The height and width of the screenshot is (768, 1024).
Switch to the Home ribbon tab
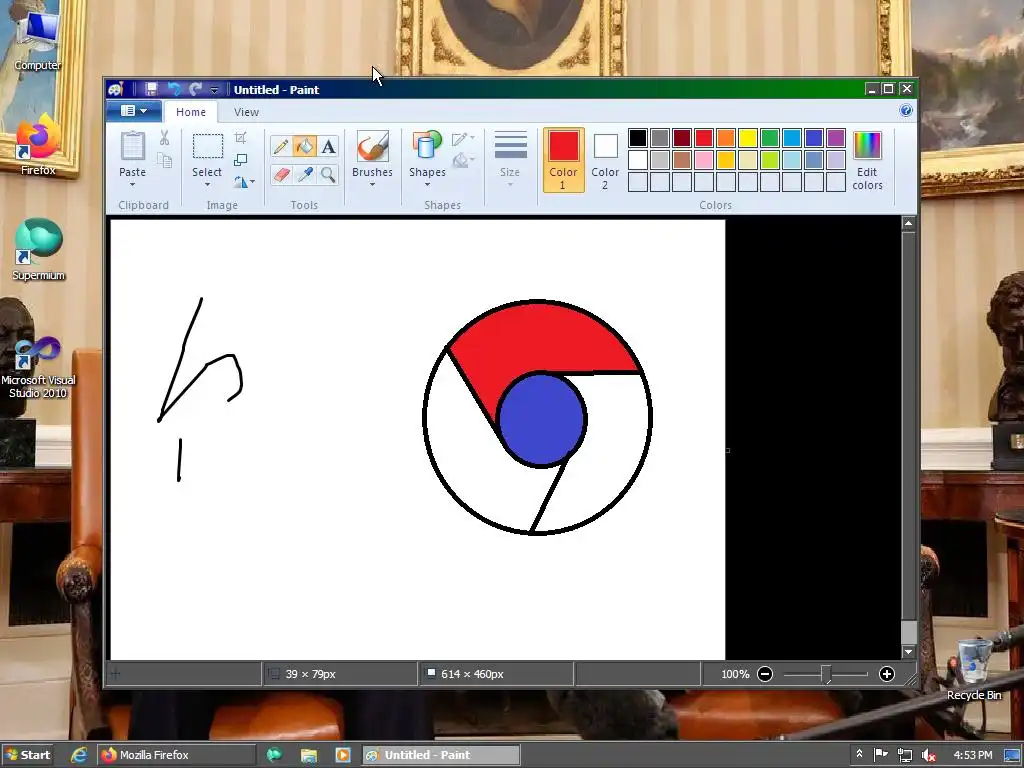(x=191, y=112)
